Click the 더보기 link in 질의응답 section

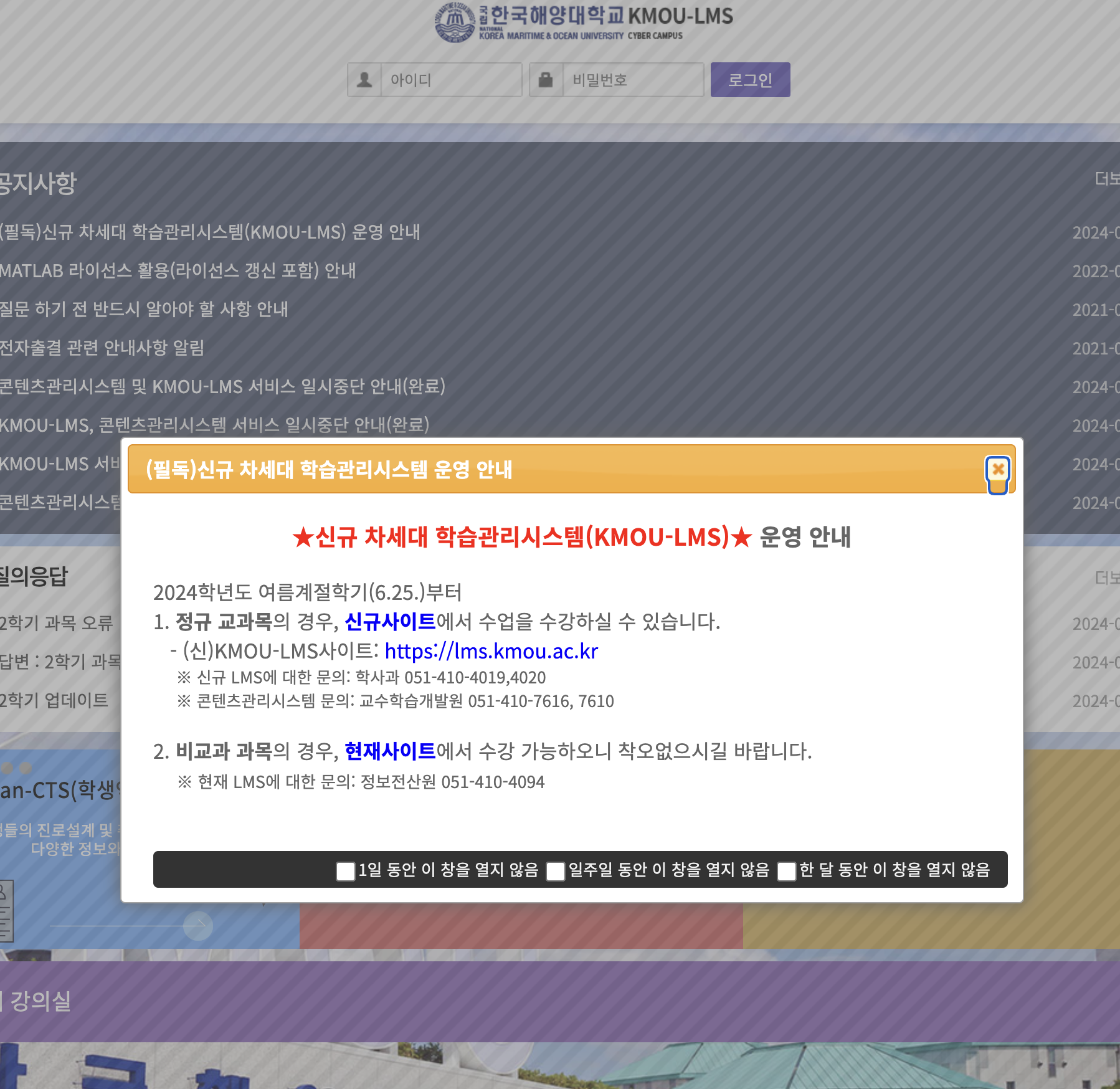1108,578
